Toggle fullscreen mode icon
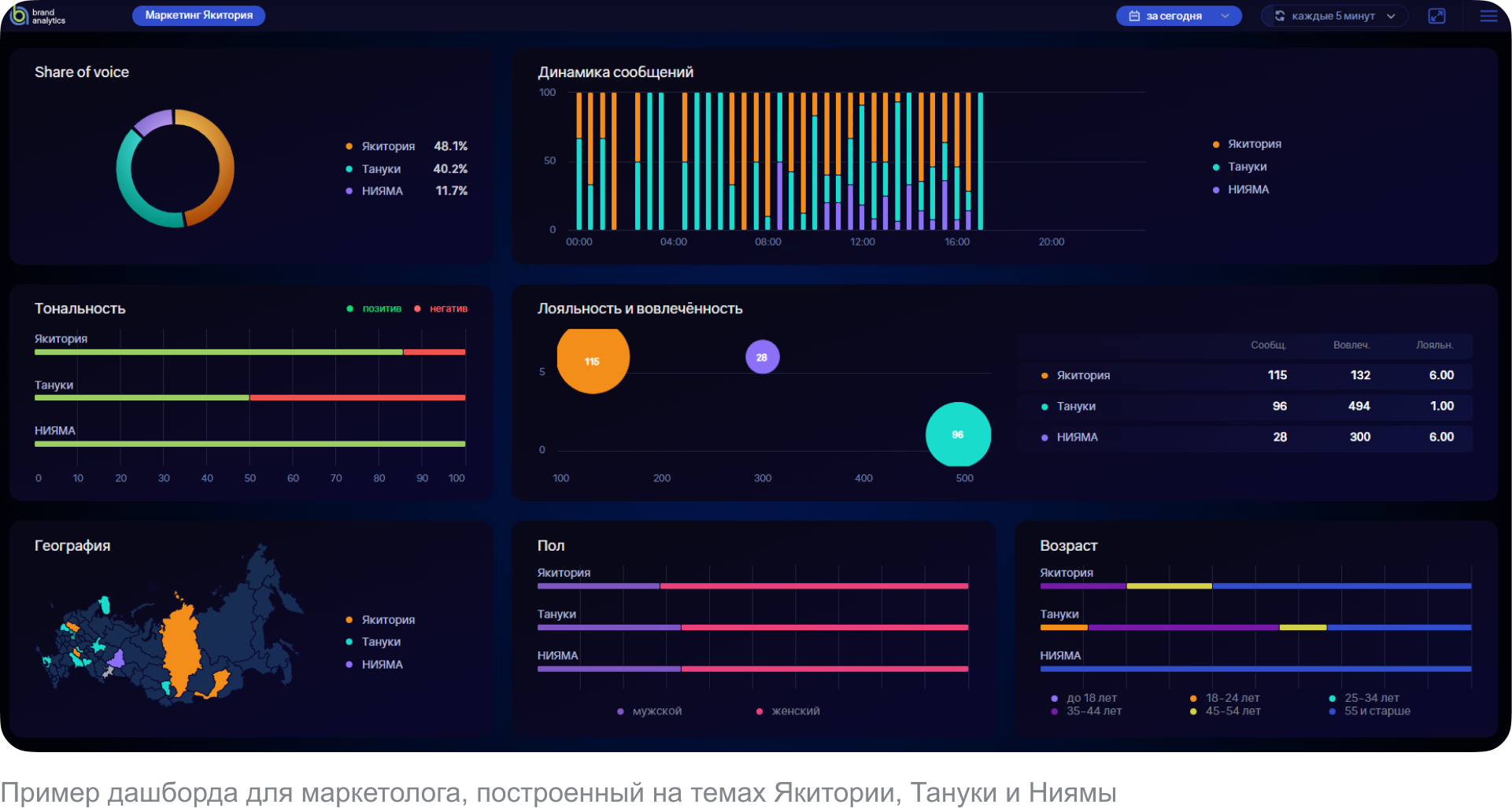The height and width of the screenshot is (808, 1512). pos(1436,16)
